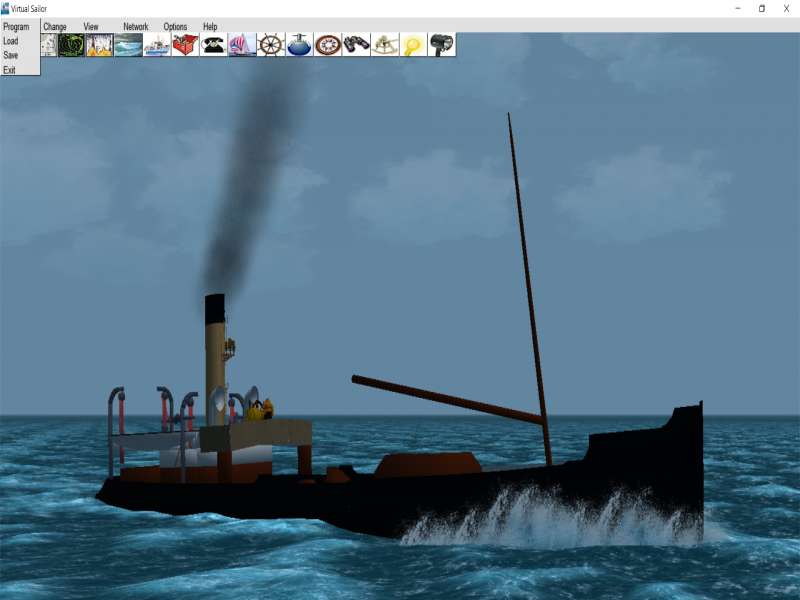Close the Virtual Sailor window
The height and width of the screenshot is (600, 800).
point(786,9)
